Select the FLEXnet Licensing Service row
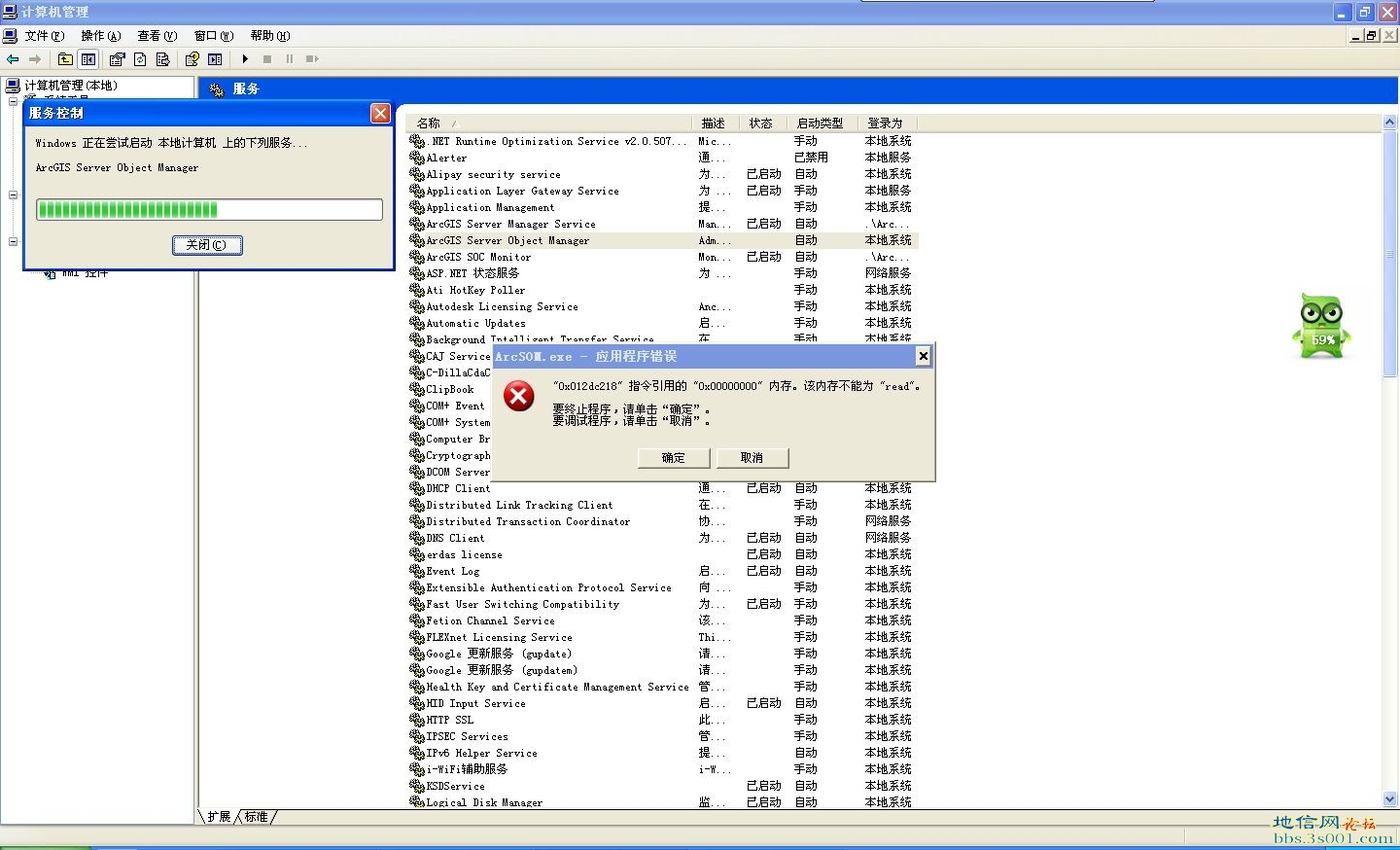Viewport: 1400px width, 850px height. click(663, 637)
